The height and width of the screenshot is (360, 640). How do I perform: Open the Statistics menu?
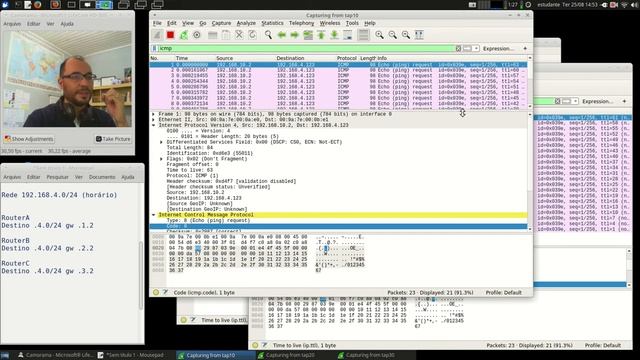(272, 23)
